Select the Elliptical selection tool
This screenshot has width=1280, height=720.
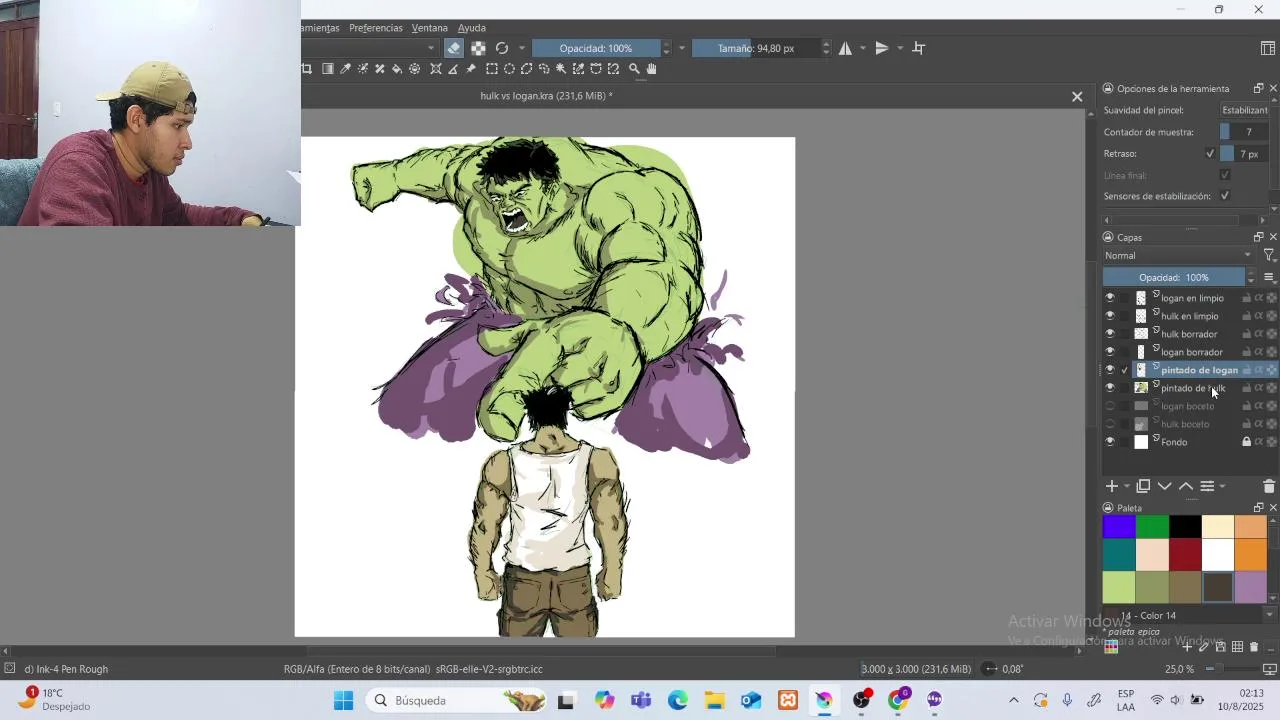[509, 69]
